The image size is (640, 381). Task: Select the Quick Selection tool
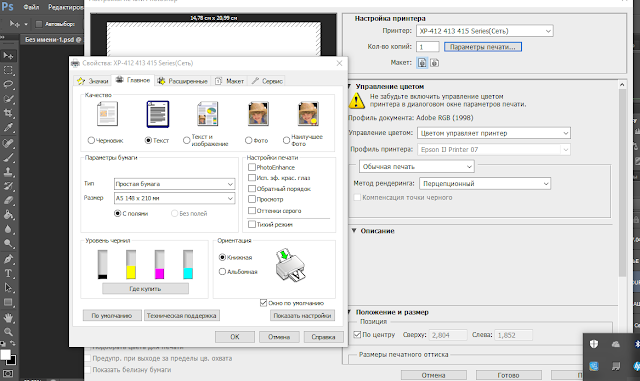point(8,99)
